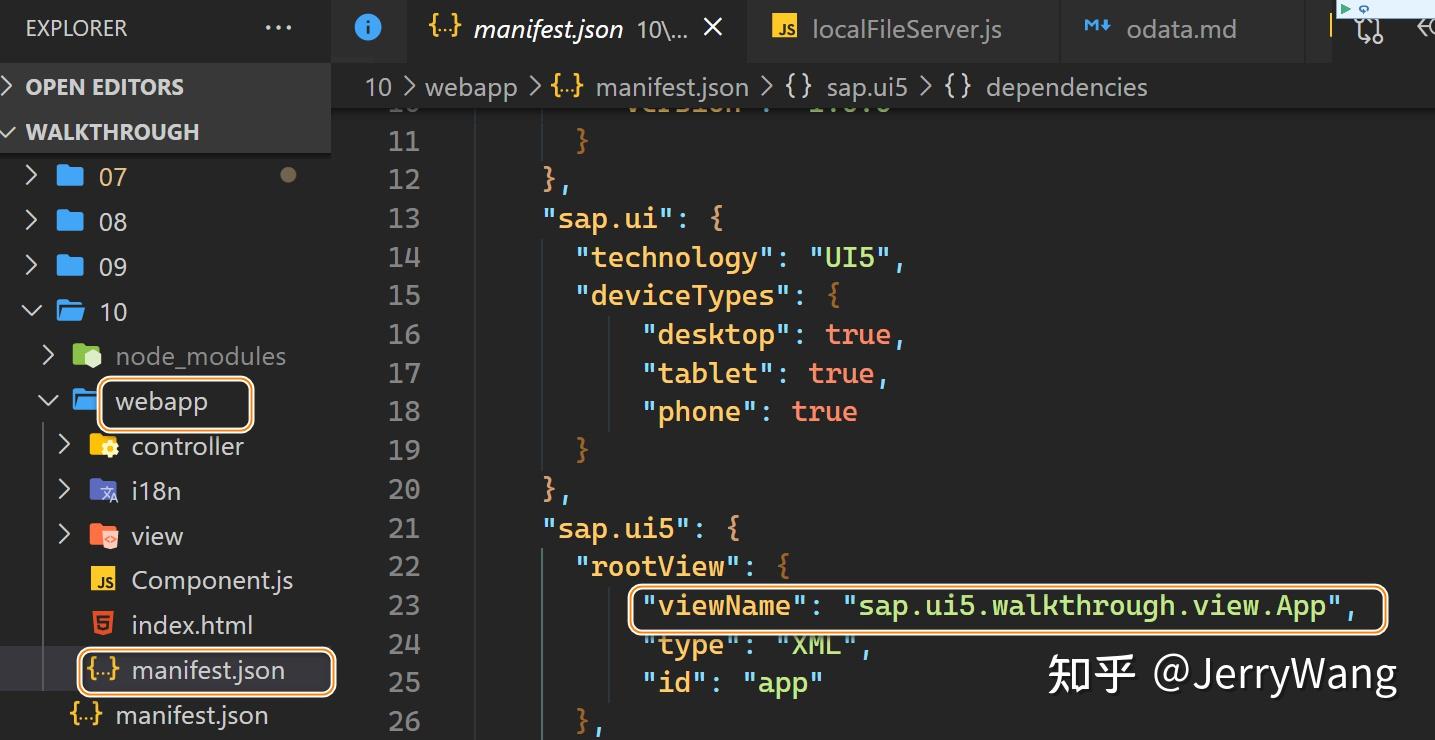Click the JavaScript icon beside Component.js

click(x=105, y=579)
